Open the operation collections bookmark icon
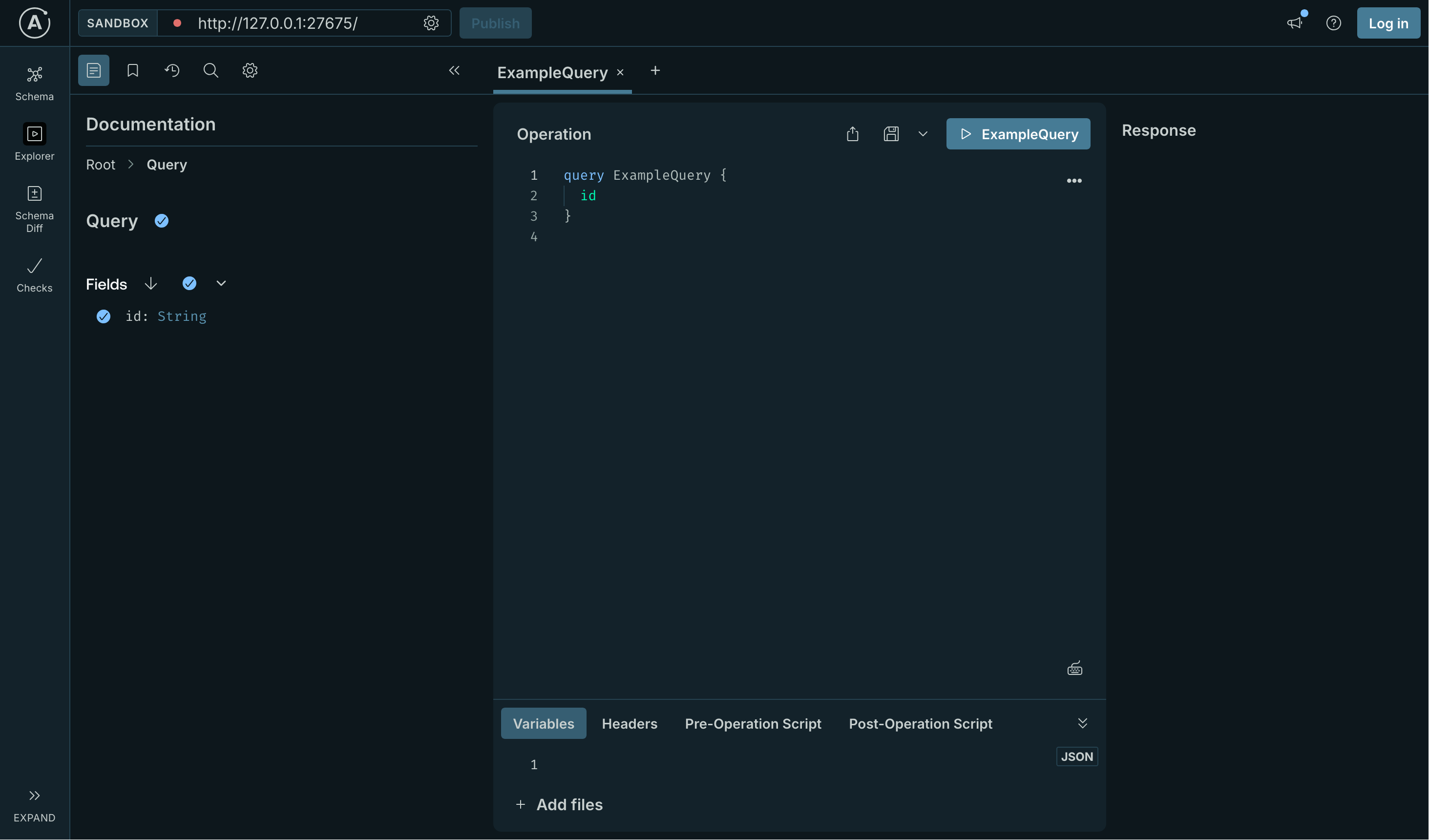1429x840 pixels. pos(133,70)
